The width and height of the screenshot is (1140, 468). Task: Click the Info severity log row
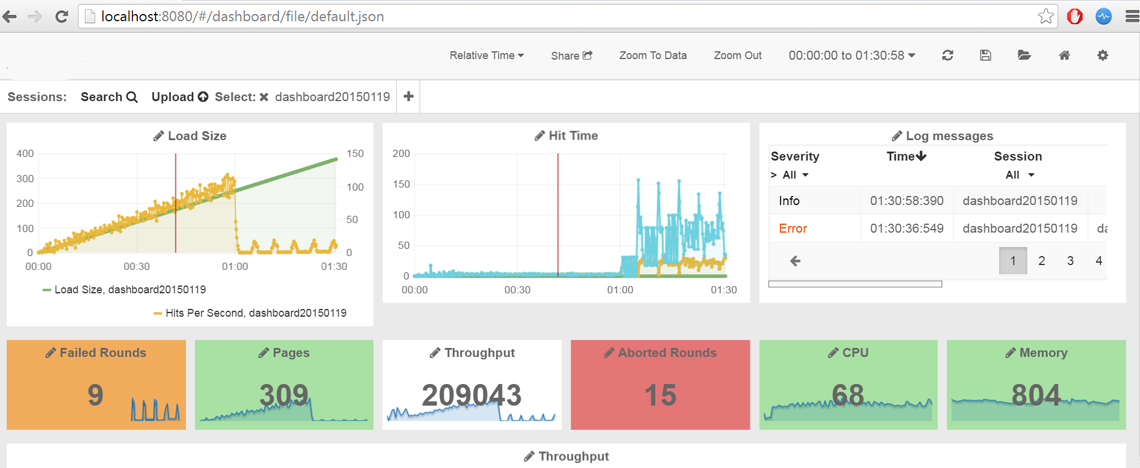pyautogui.click(x=938, y=201)
